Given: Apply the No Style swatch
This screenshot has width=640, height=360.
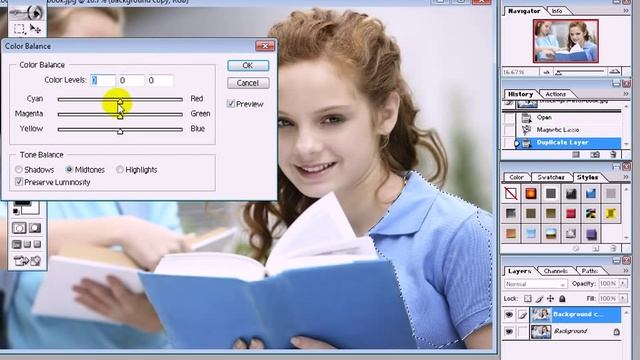Looking at the screenshot, I should pos(511,193).
